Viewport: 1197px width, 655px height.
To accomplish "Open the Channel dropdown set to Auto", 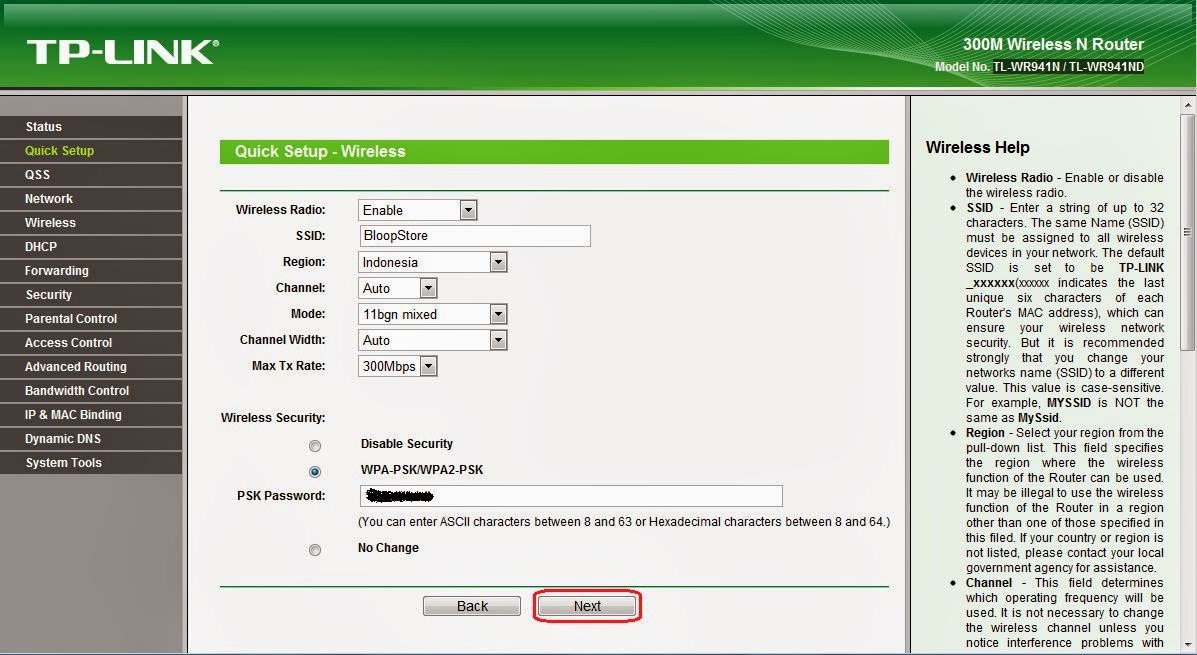I will [x=427, y=287].
